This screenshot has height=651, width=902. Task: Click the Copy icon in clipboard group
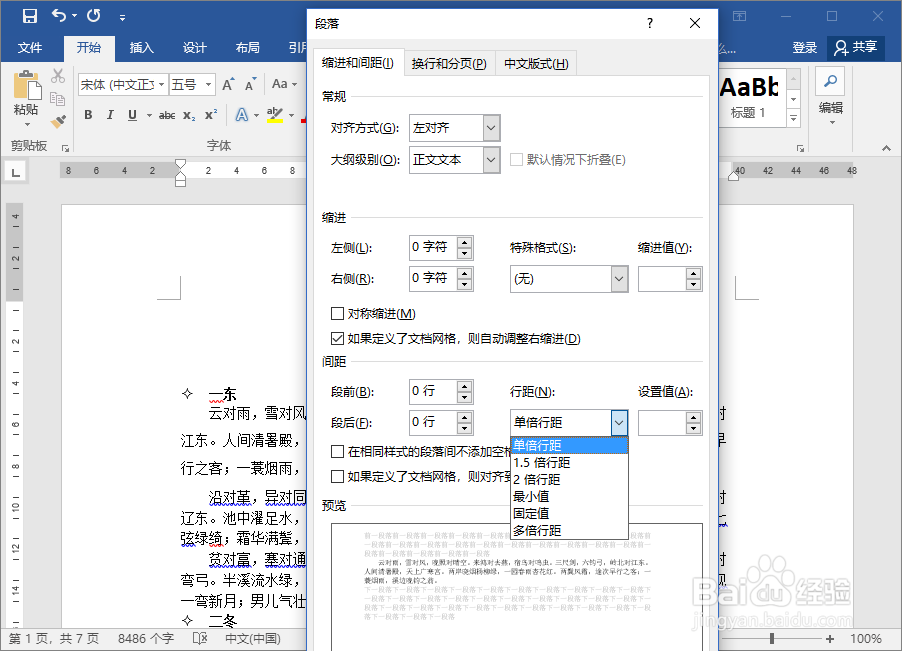click(x=58, y=99)
